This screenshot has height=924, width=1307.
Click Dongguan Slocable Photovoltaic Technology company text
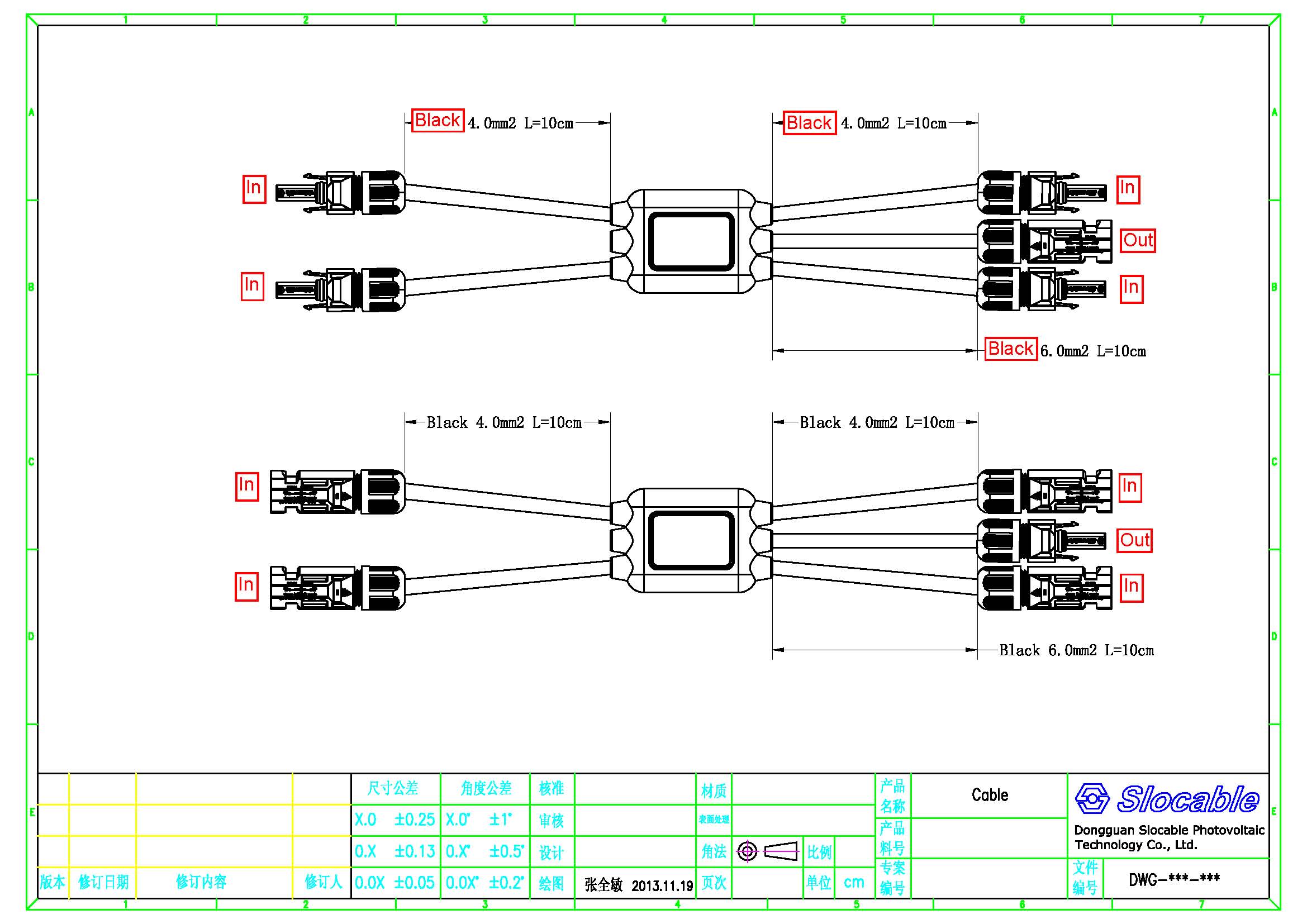1168,837
